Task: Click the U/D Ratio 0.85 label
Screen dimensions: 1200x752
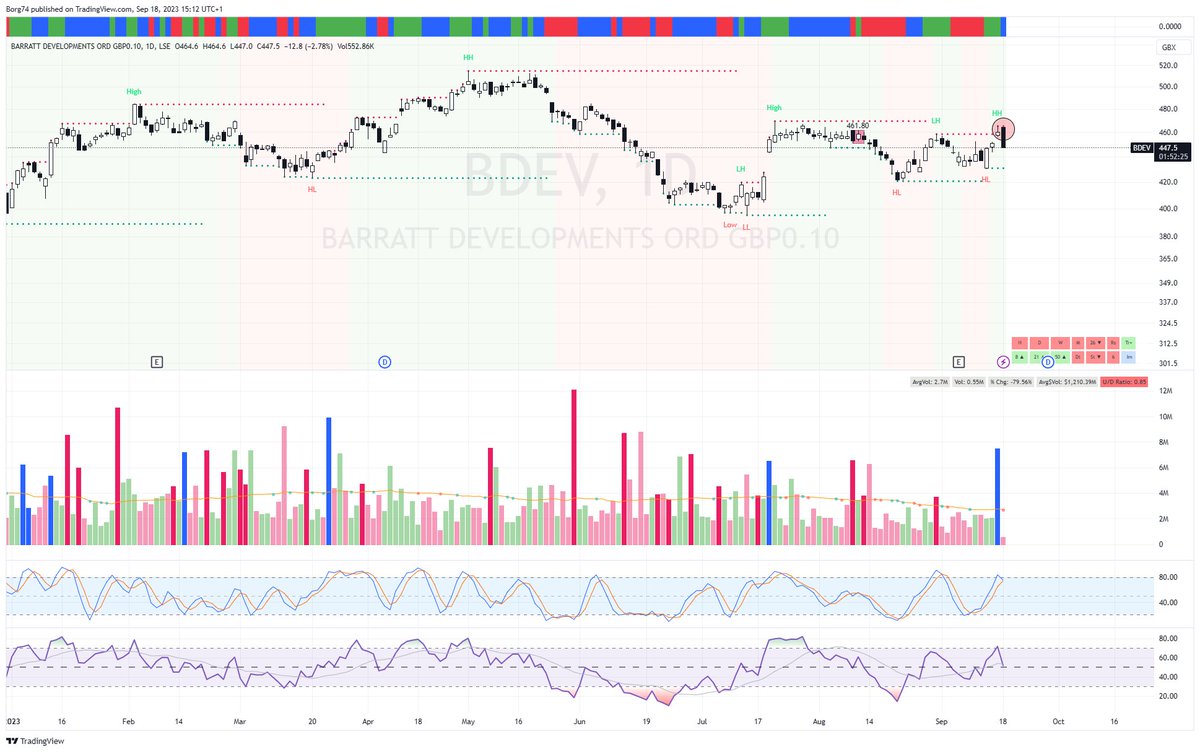Action: pos(1125,381)
